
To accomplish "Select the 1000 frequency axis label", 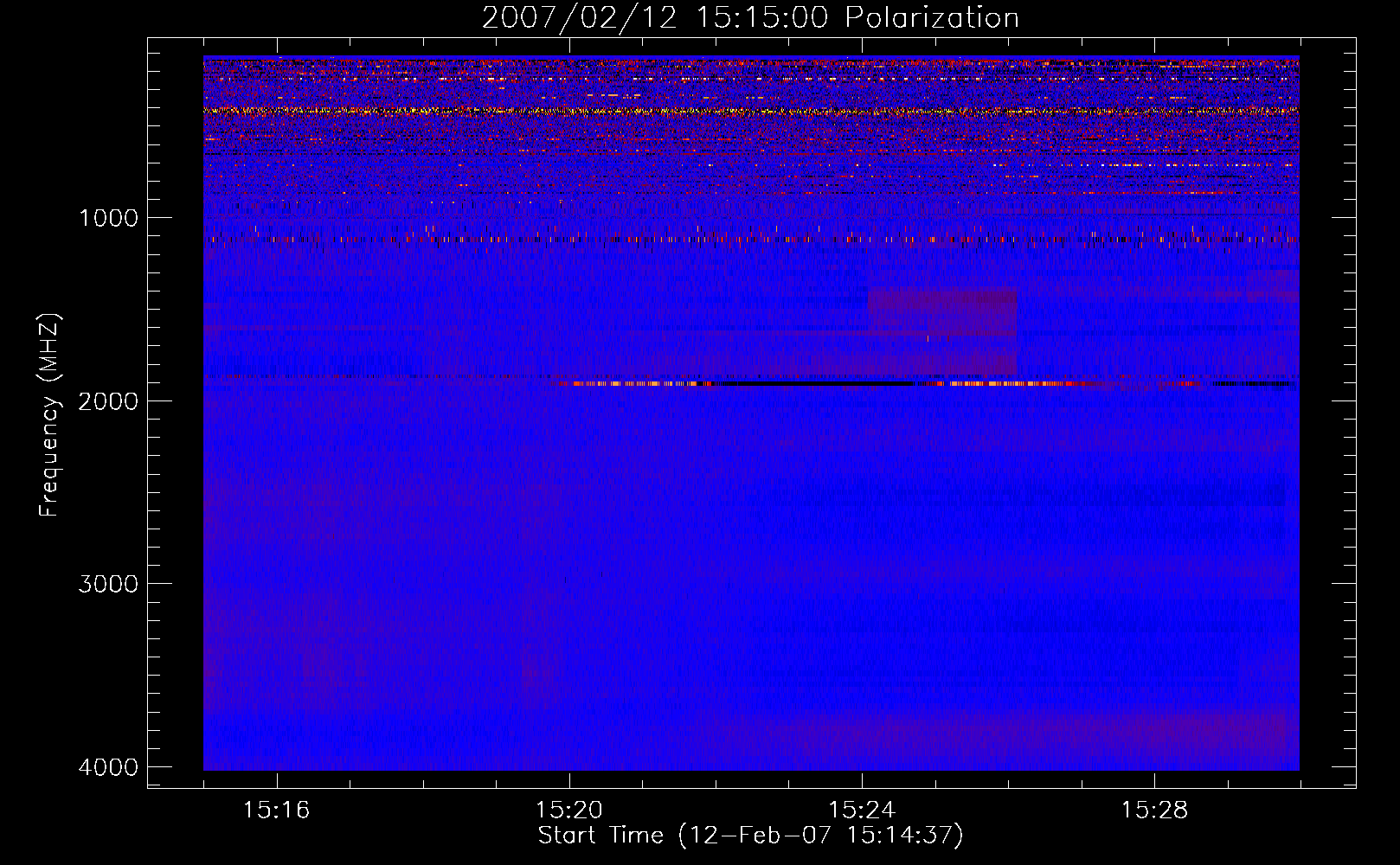I will 108,218.
